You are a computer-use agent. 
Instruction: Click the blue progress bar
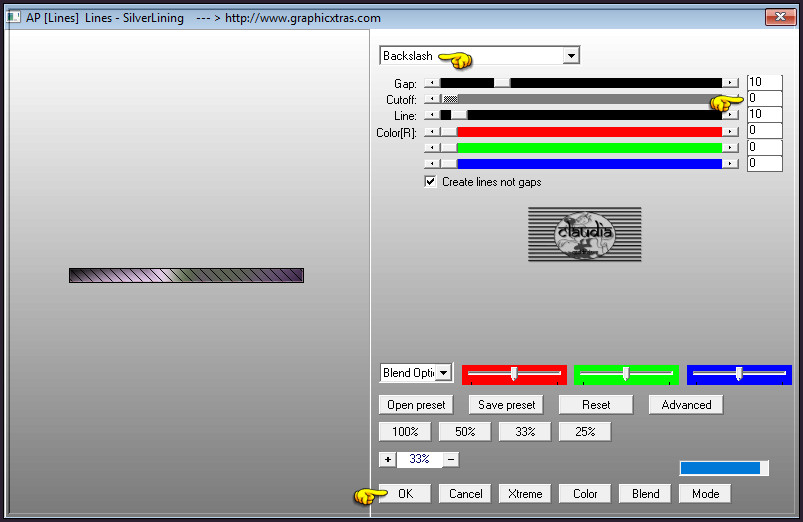pos(724,468)
